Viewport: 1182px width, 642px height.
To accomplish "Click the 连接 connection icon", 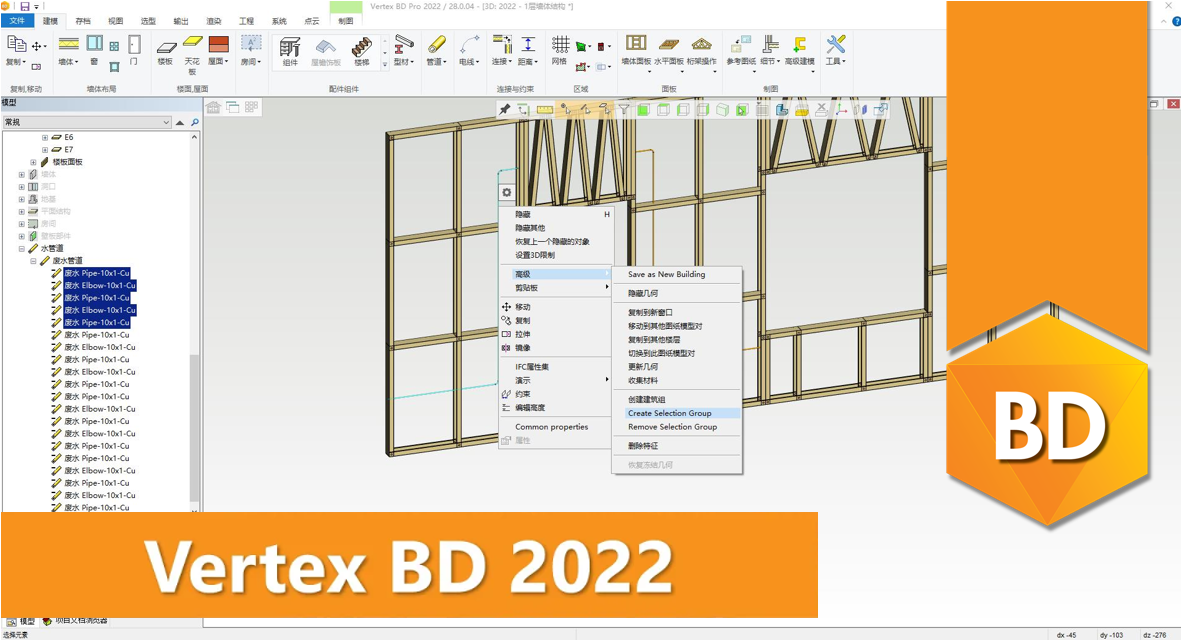I will coord(501,44).
